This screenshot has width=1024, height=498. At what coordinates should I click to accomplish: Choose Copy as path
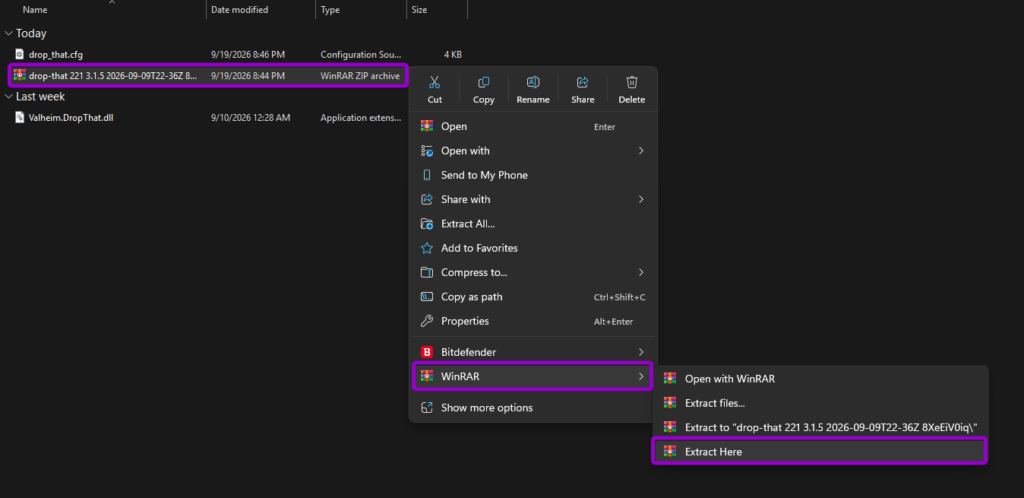532,297
